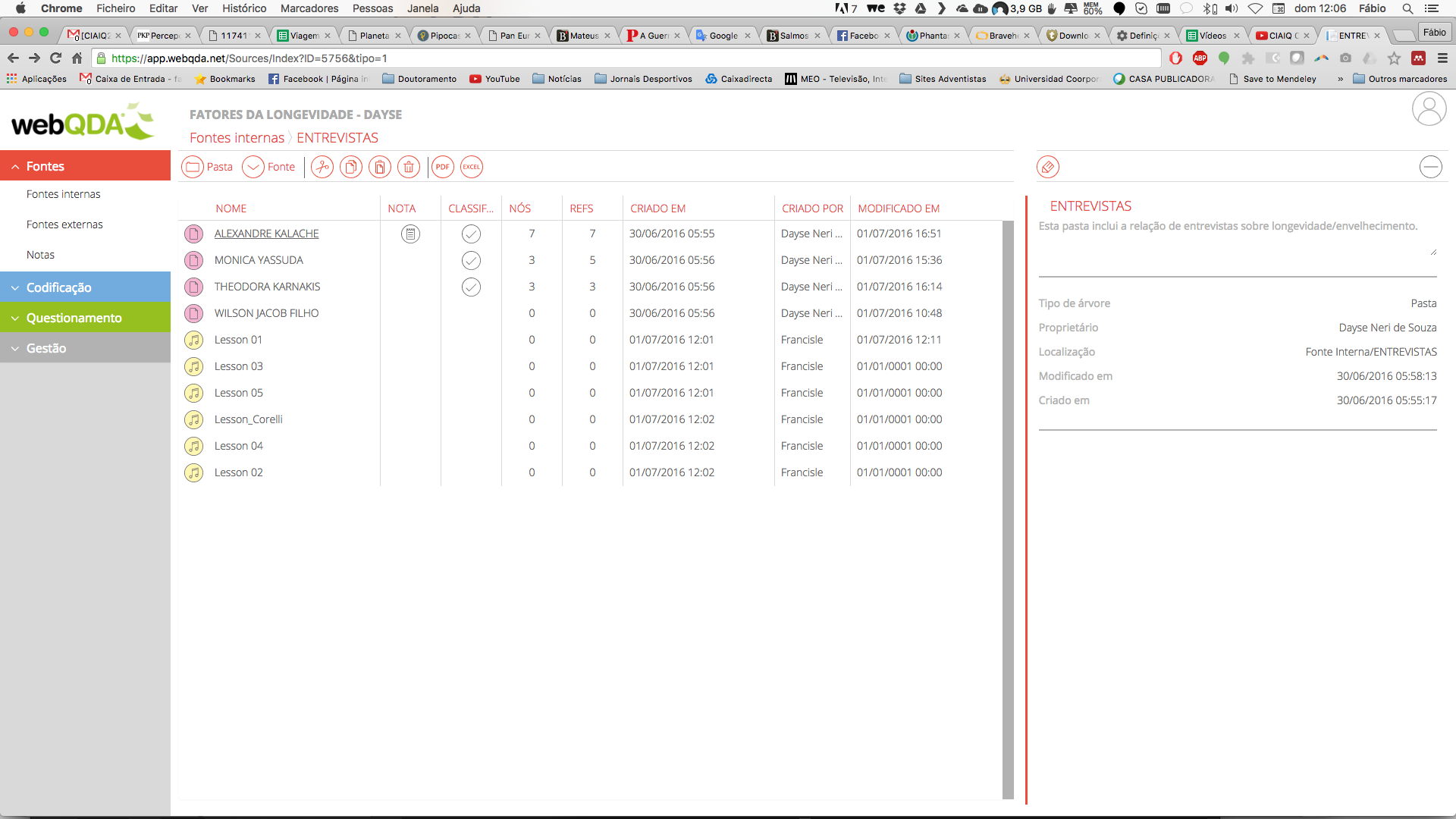Toggle classification check for MONICA YASSUDA

471,260
